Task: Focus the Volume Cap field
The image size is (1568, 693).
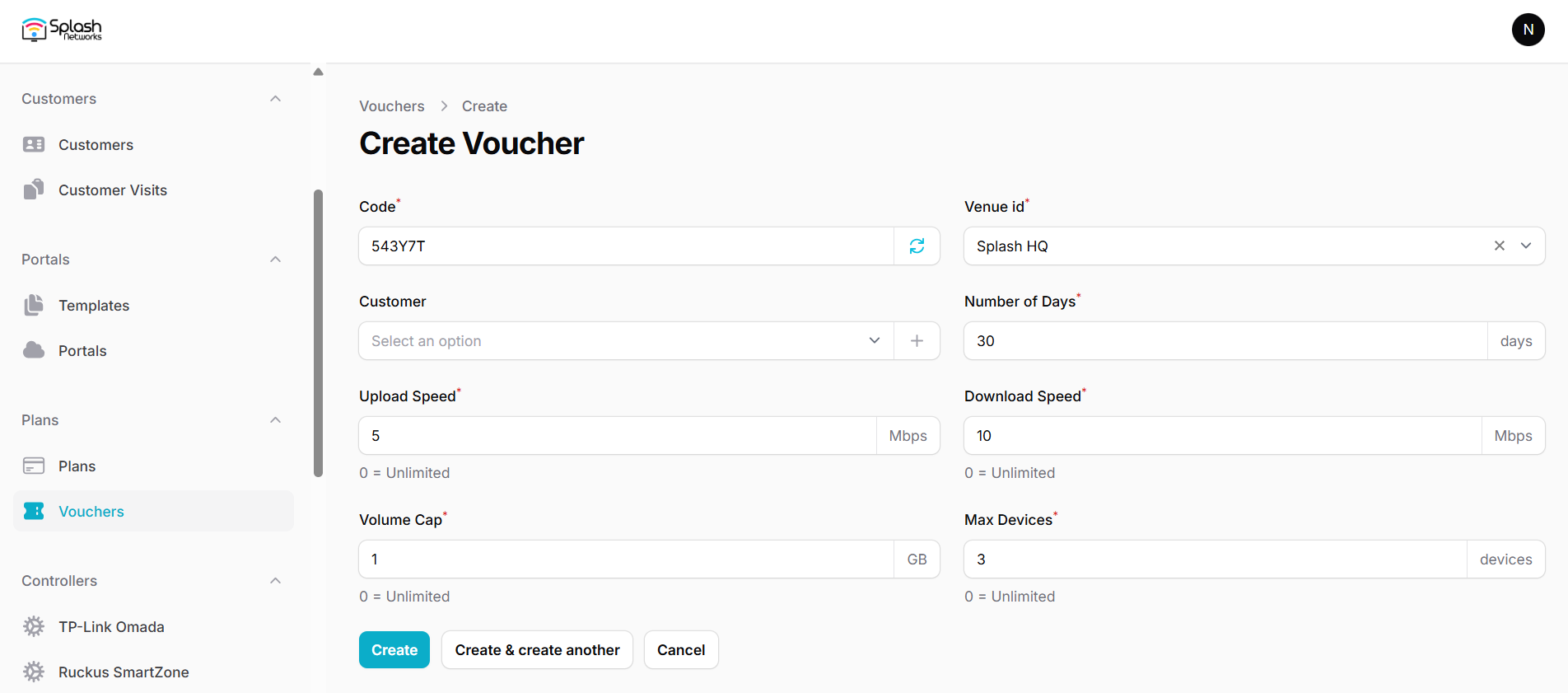Action: point(626,560)
